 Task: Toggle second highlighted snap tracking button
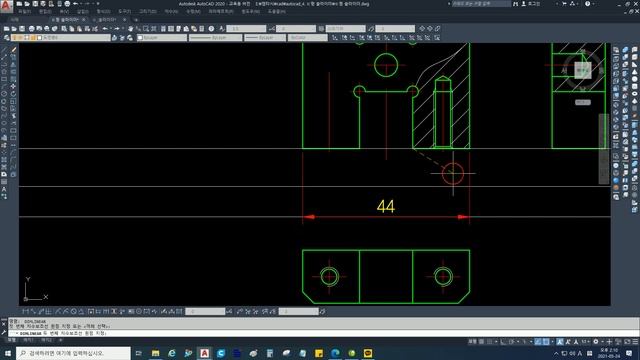tap(546, 342)
